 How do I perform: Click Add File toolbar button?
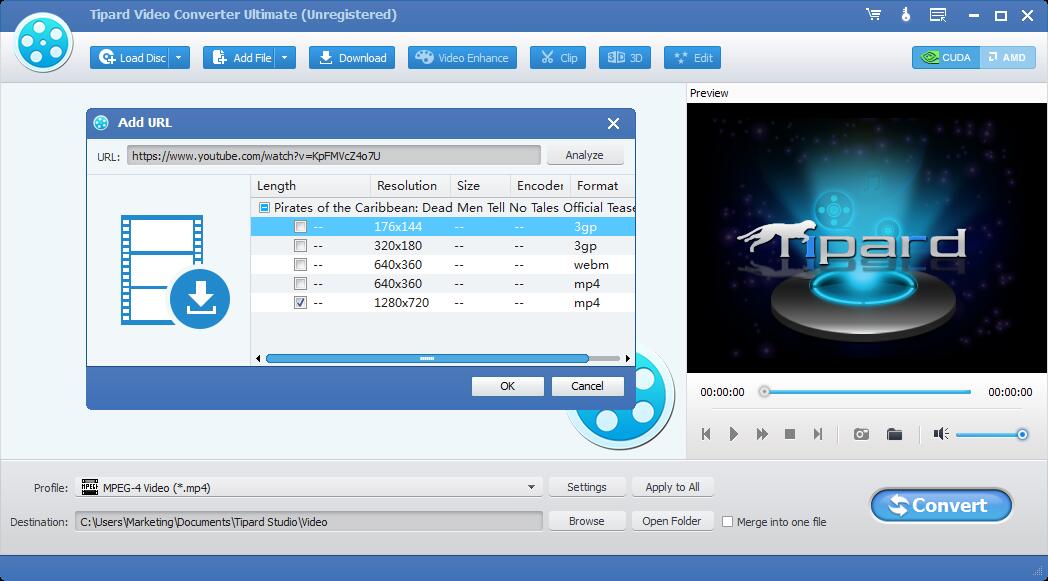coord(239,57)
